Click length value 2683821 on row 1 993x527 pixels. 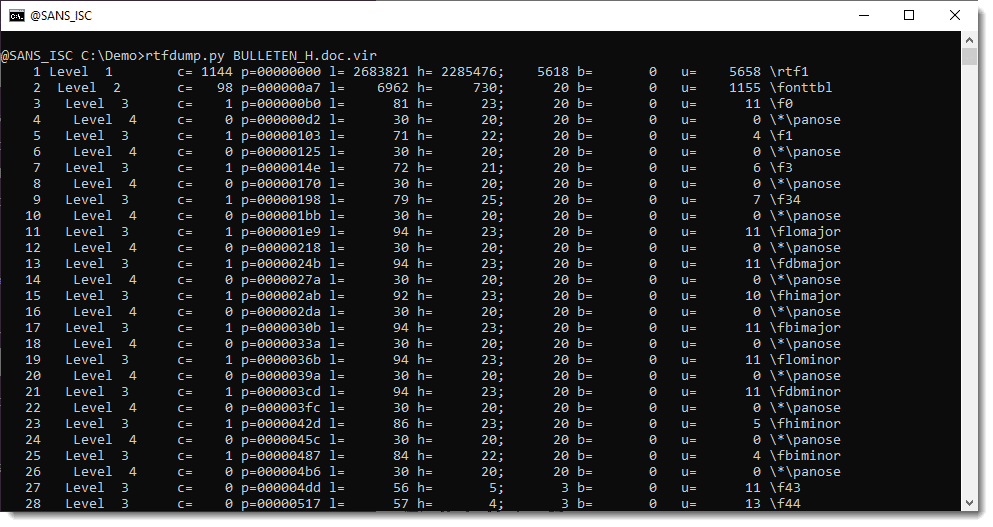381,72
